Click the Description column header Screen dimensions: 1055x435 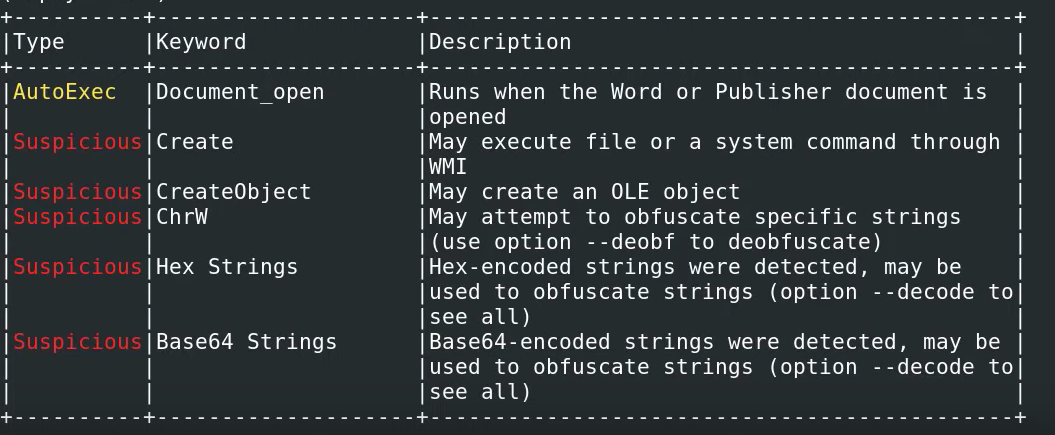[x=500, y=42]
